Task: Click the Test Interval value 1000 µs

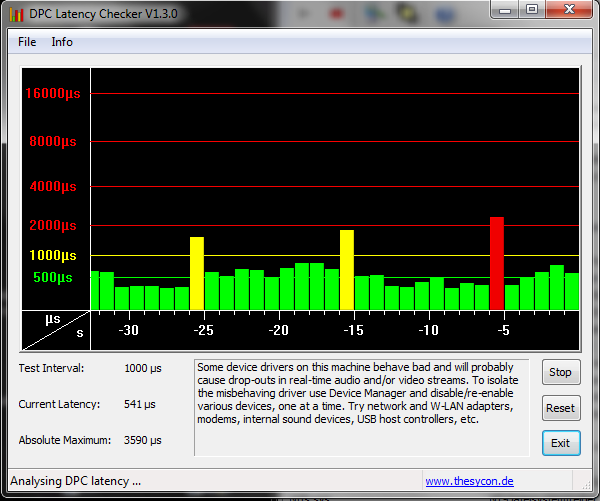Action: point(143,368)
